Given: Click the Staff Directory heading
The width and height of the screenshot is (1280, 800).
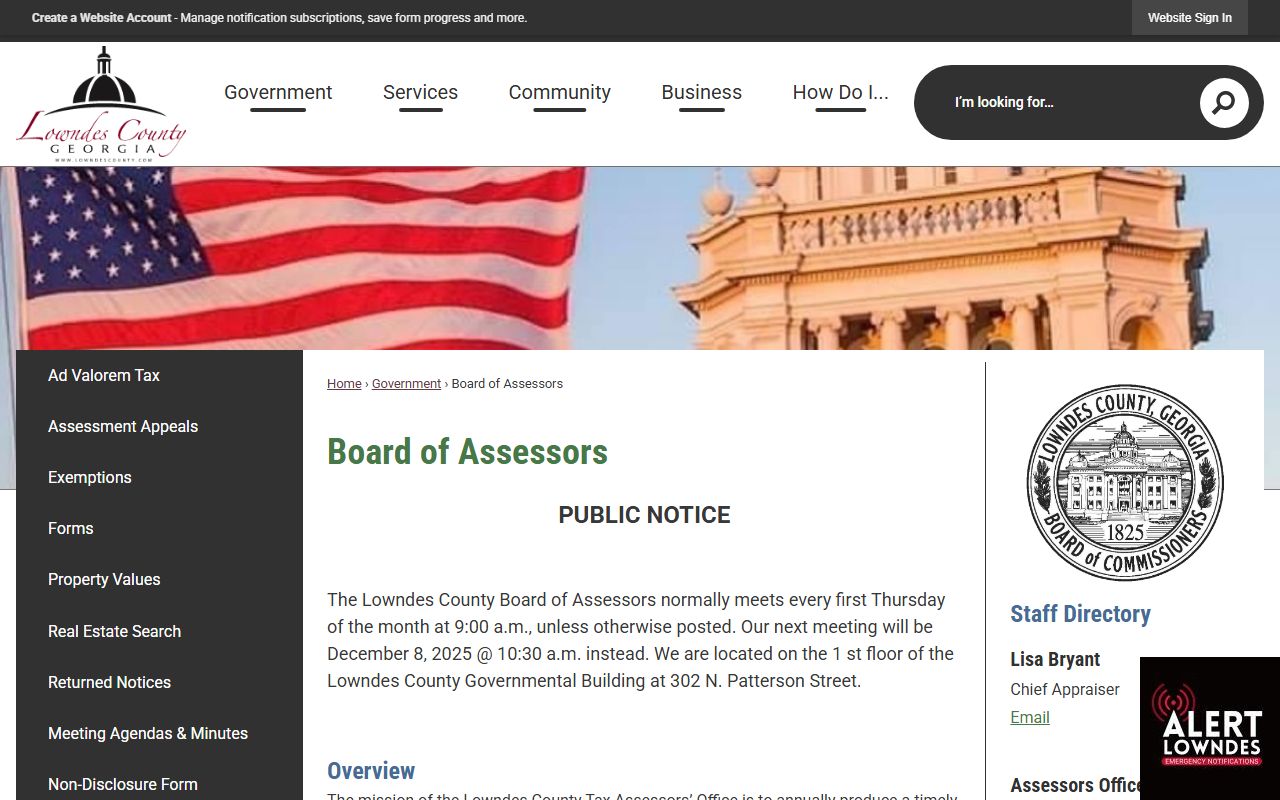Looking at the screenshot, I should click(x=1080, y=614).
